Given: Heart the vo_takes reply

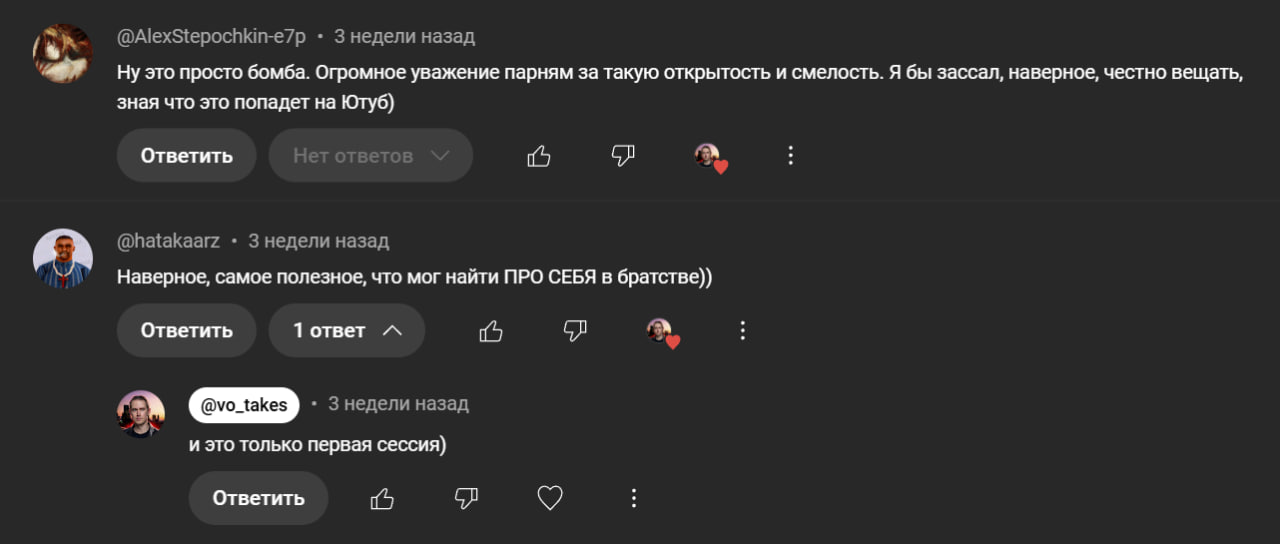Looking at the screenshot, I should pyautogui.click(x=550, y=498).
